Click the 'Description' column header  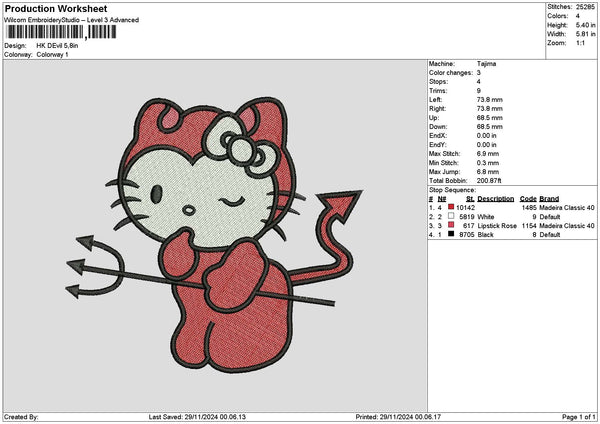[x=496, y=199]
